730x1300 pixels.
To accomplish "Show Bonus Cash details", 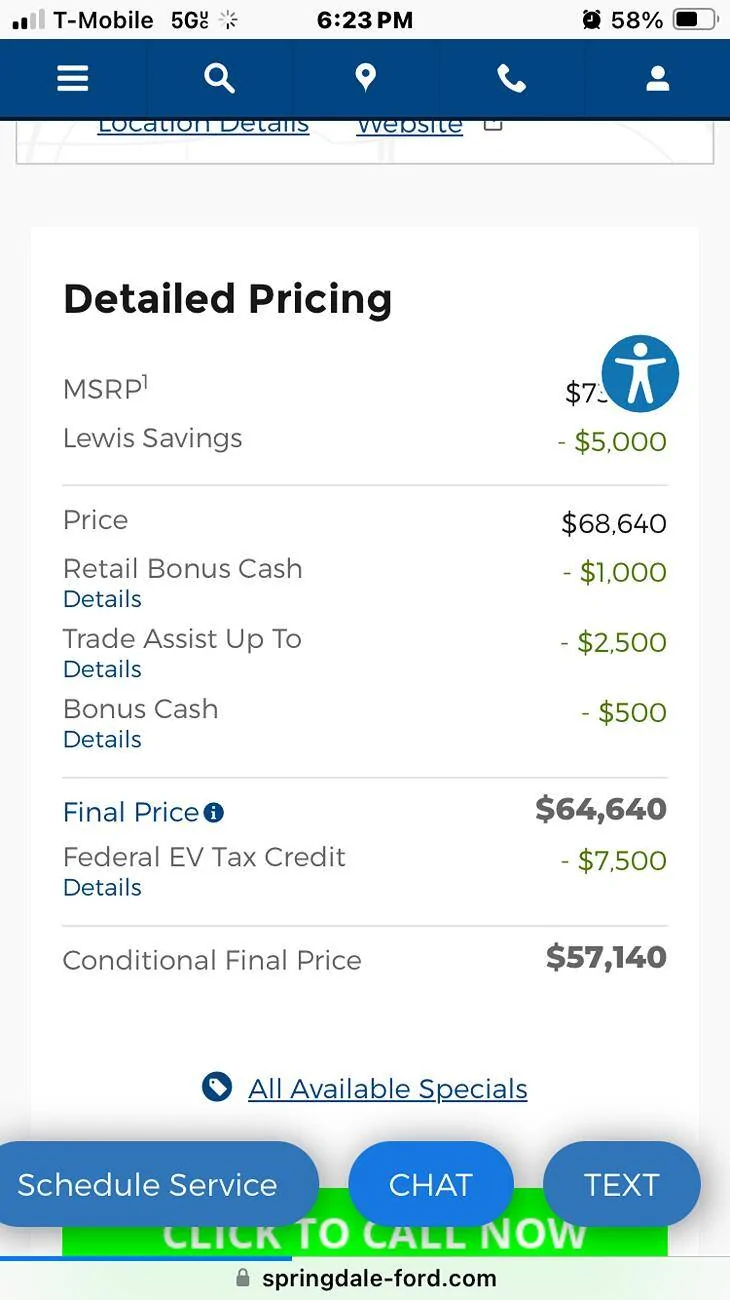I will point(102,739).
